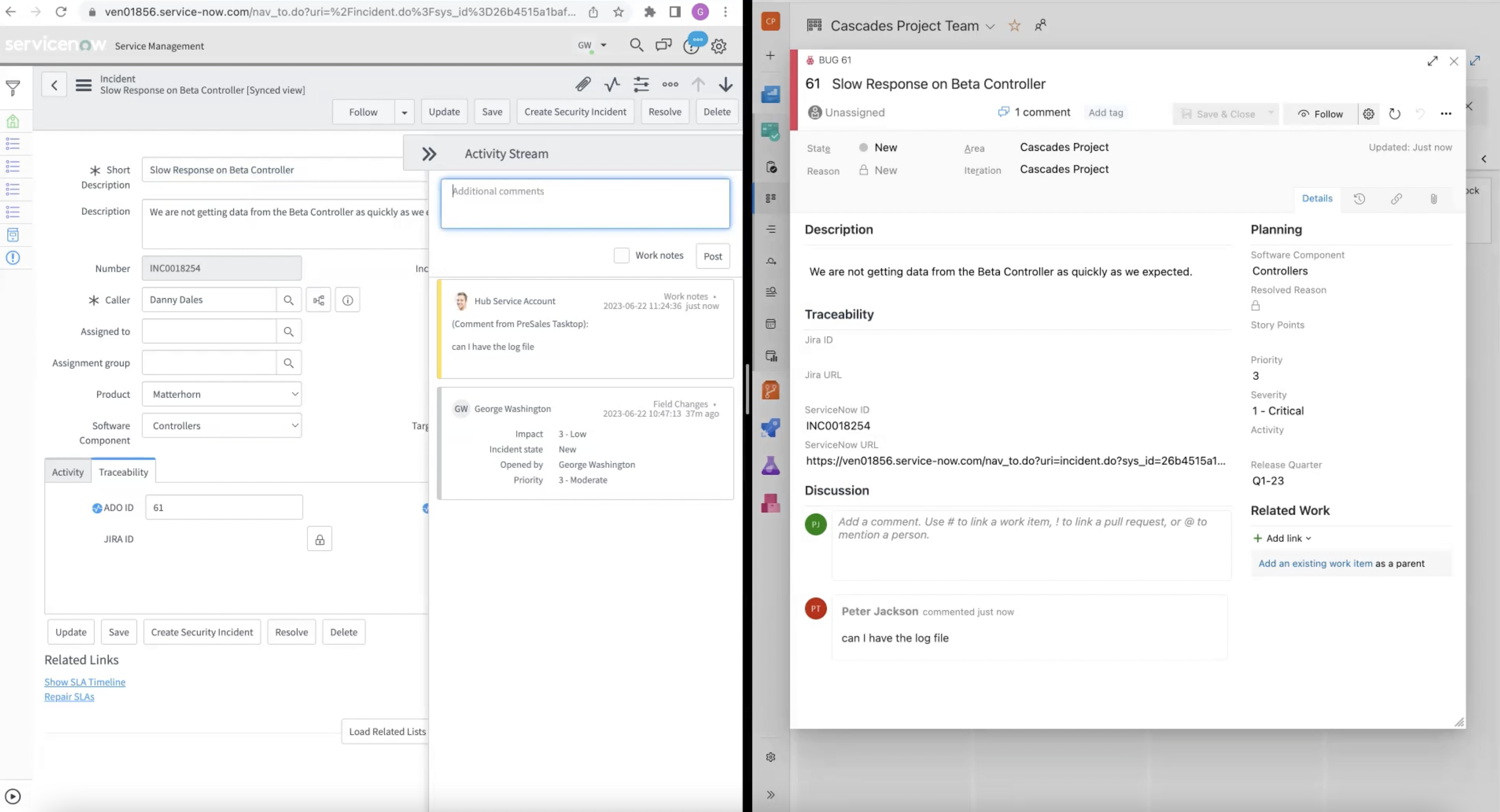The image size is (1500, 812).
Task: Switch to the Activity tab
Action: click(67, 472)
